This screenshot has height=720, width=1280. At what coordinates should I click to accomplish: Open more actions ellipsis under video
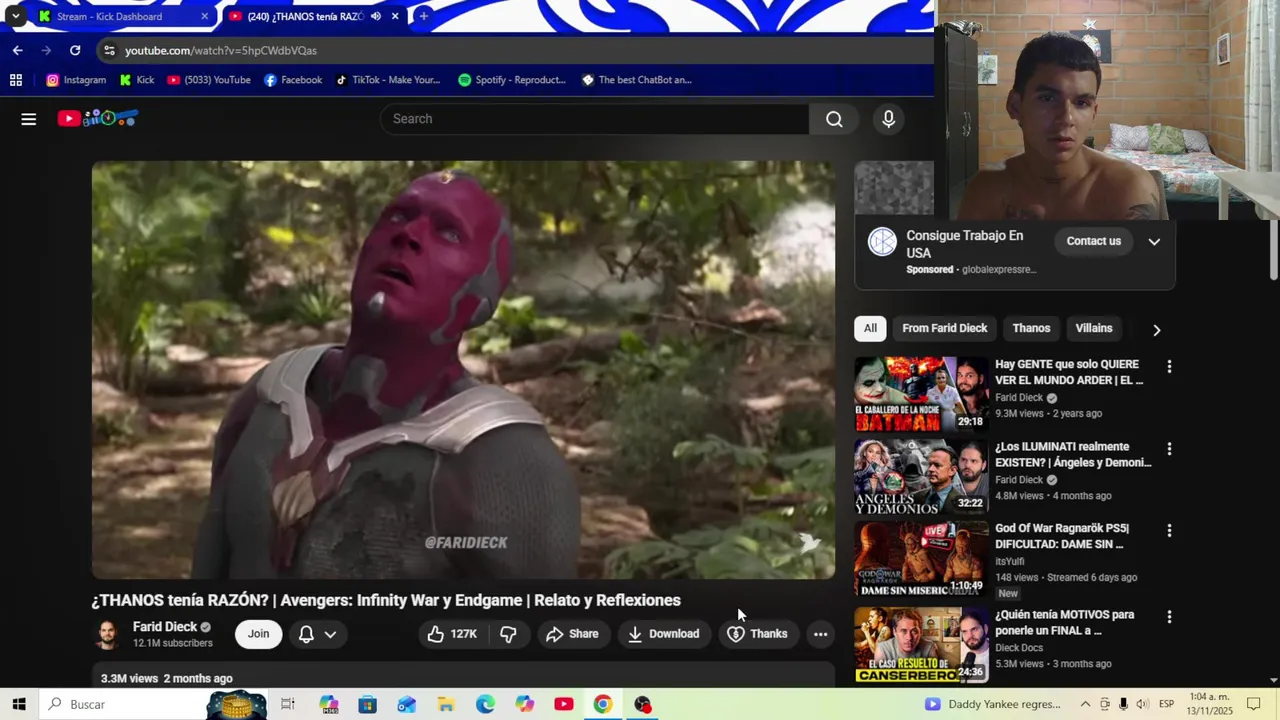[x=820, y=634]
